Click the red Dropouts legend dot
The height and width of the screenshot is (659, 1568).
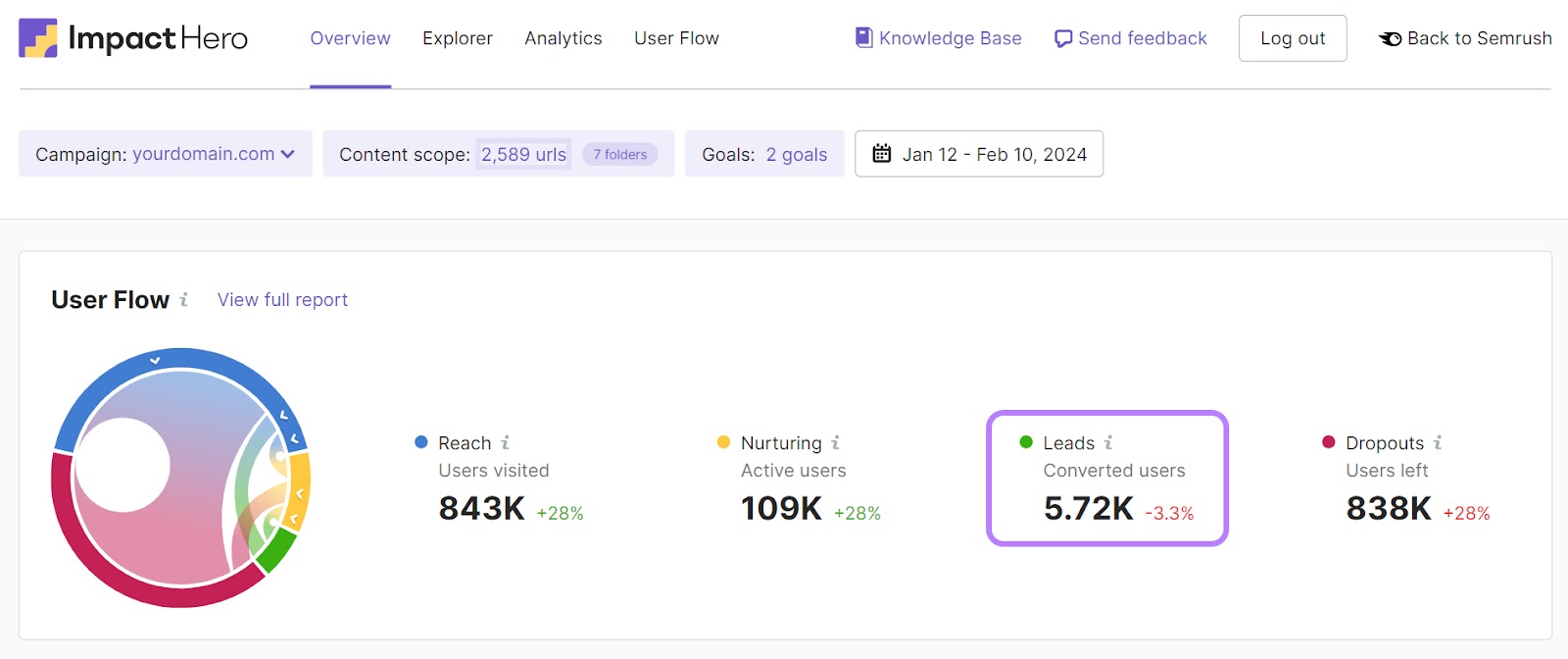(x=1328, y=442)
